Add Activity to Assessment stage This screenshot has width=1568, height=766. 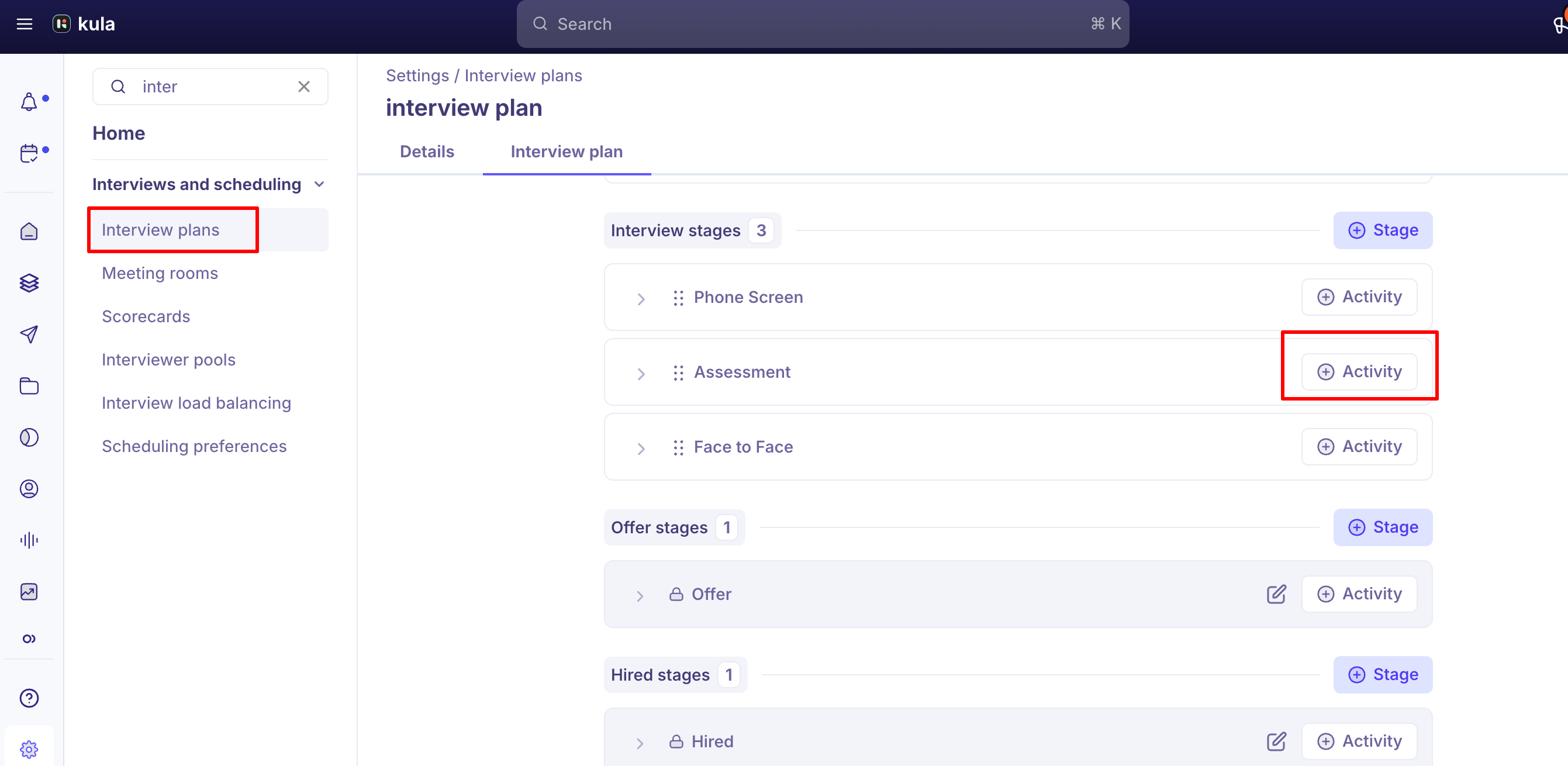point(1359,371)
